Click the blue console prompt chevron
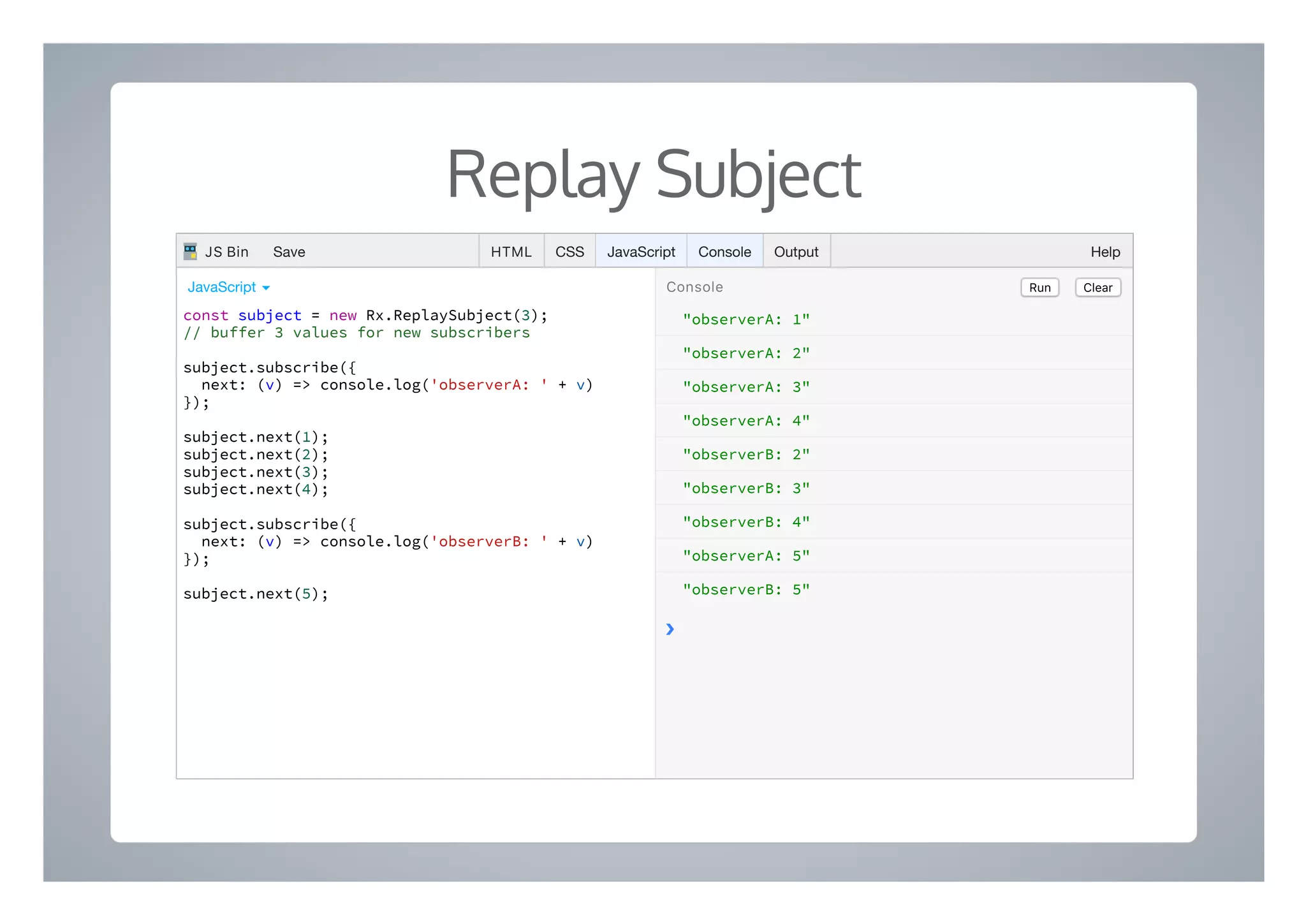1306x924 pixels. click(670, 629)
